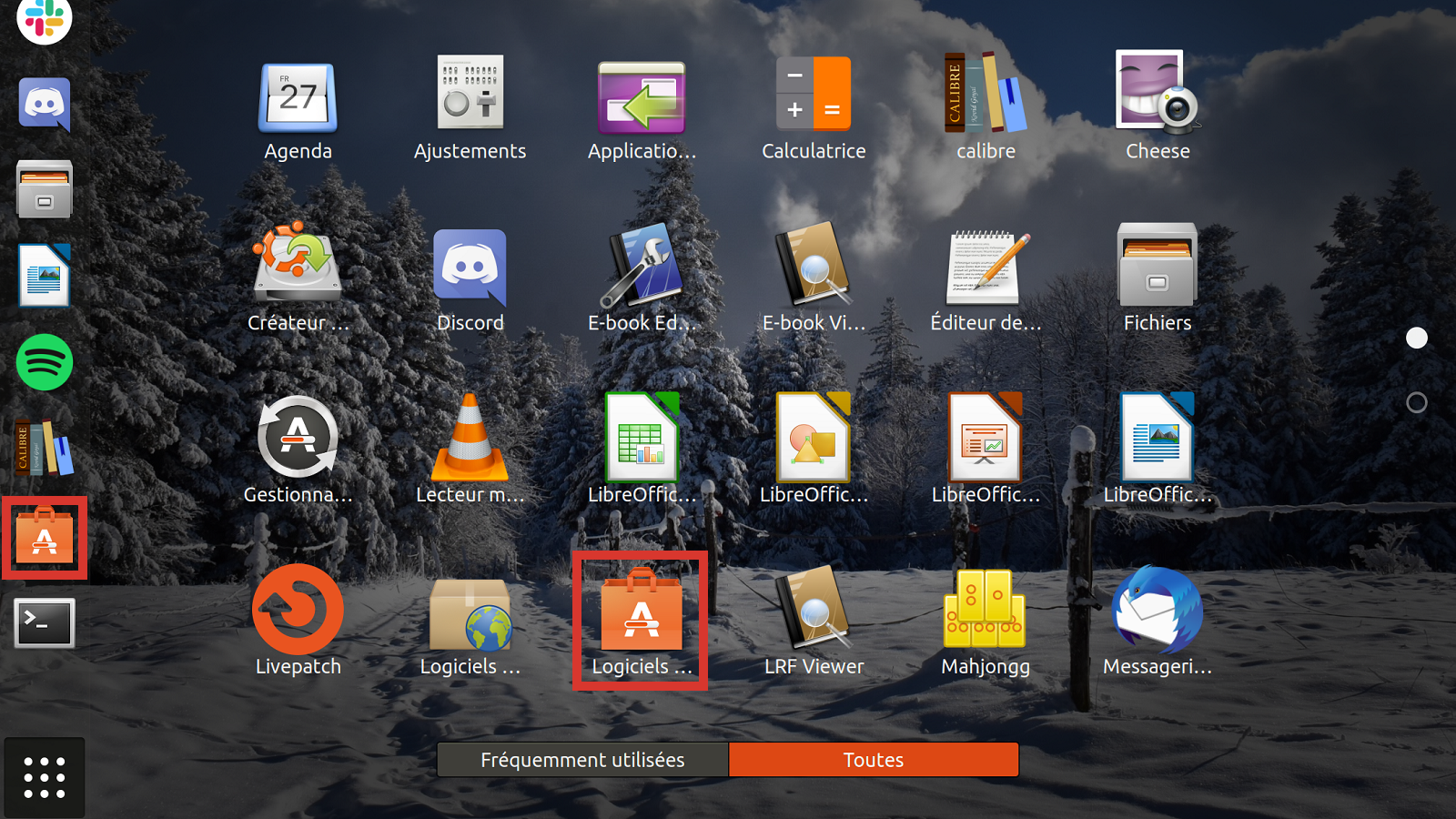Click the second page indicator dot
The height and width of the screenshot is (819, 1456).
click(1417, 400)
